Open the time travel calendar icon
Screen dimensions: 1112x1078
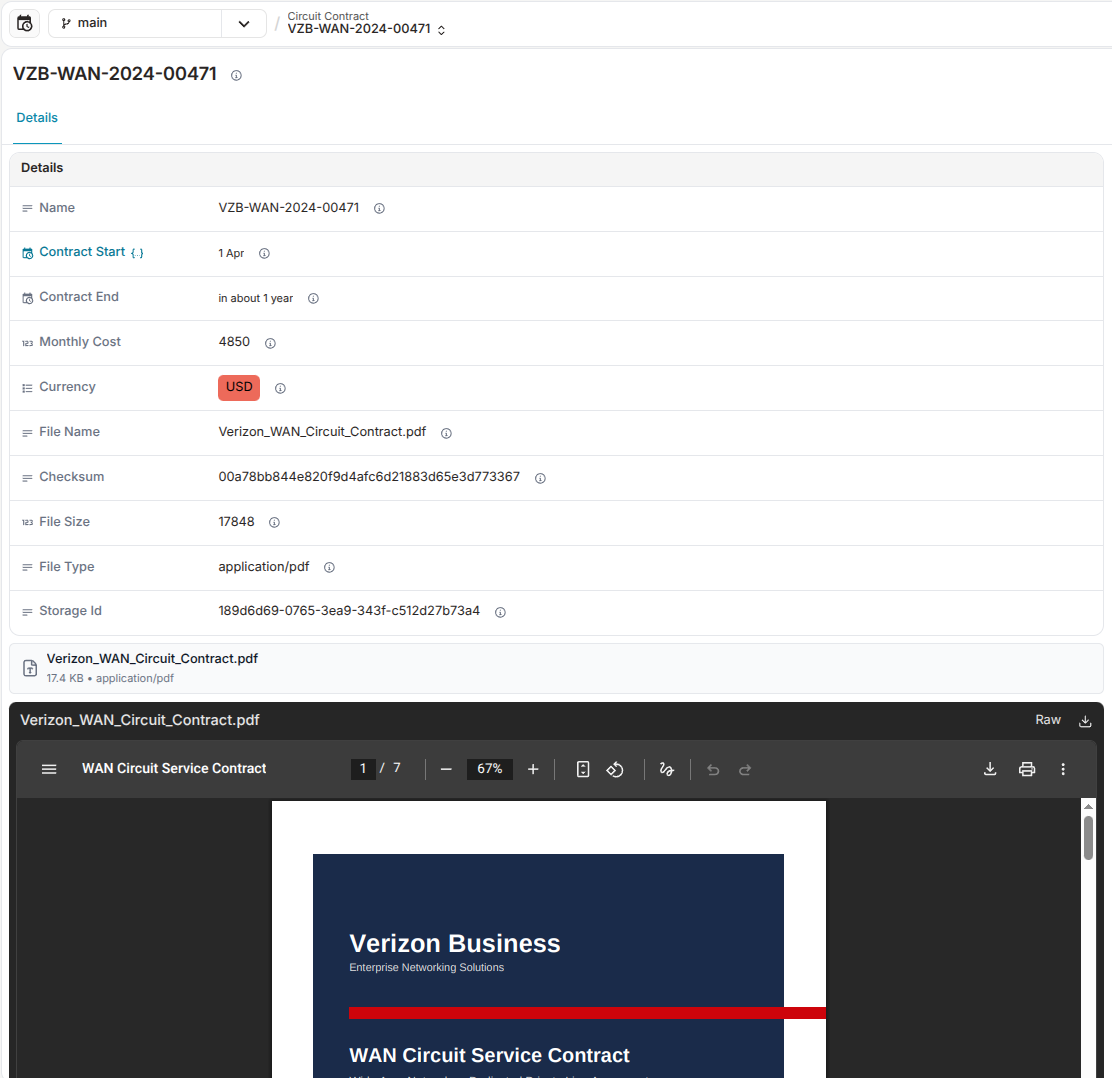click(x=25, y=24)
